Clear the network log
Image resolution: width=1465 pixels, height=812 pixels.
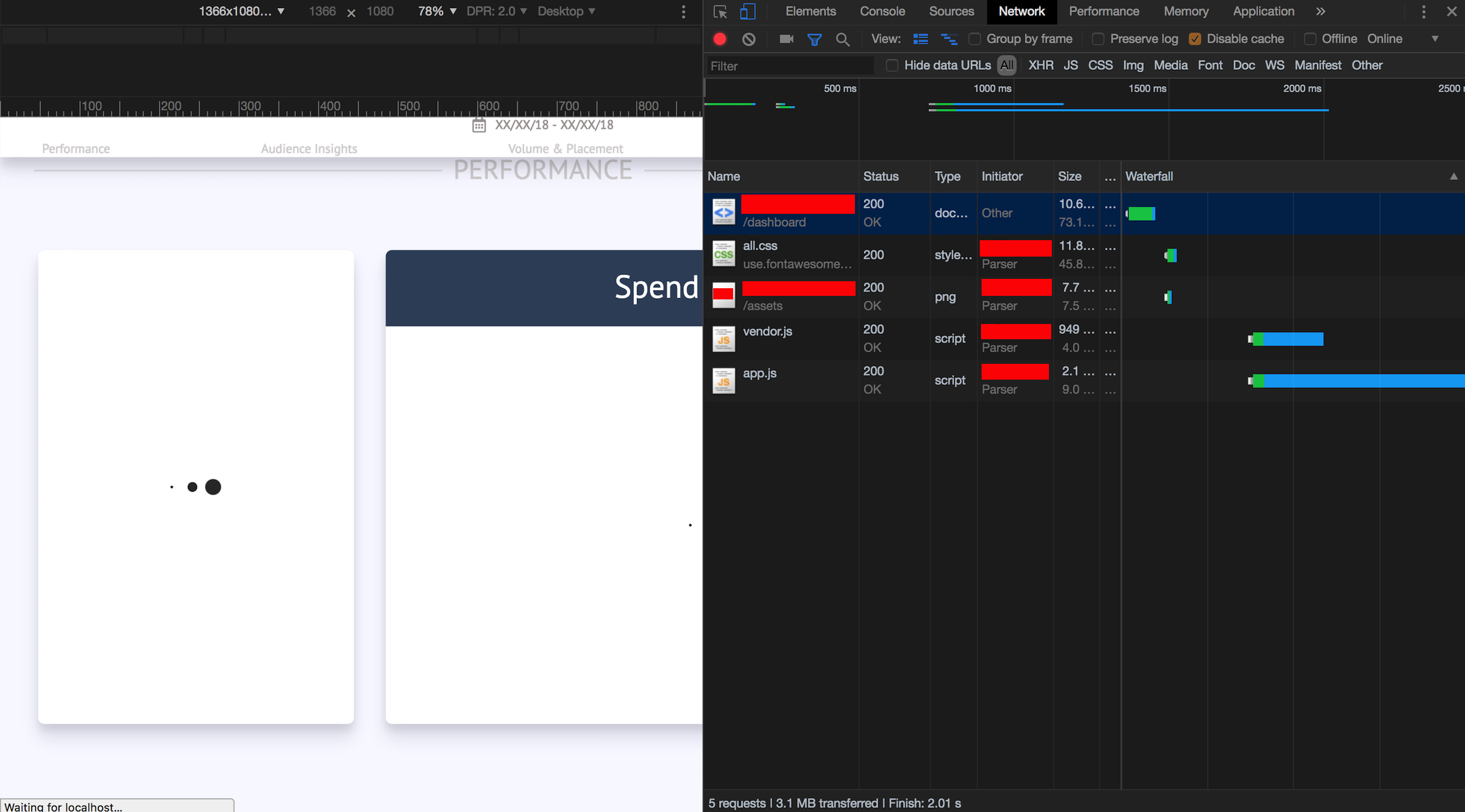[748, 39]
